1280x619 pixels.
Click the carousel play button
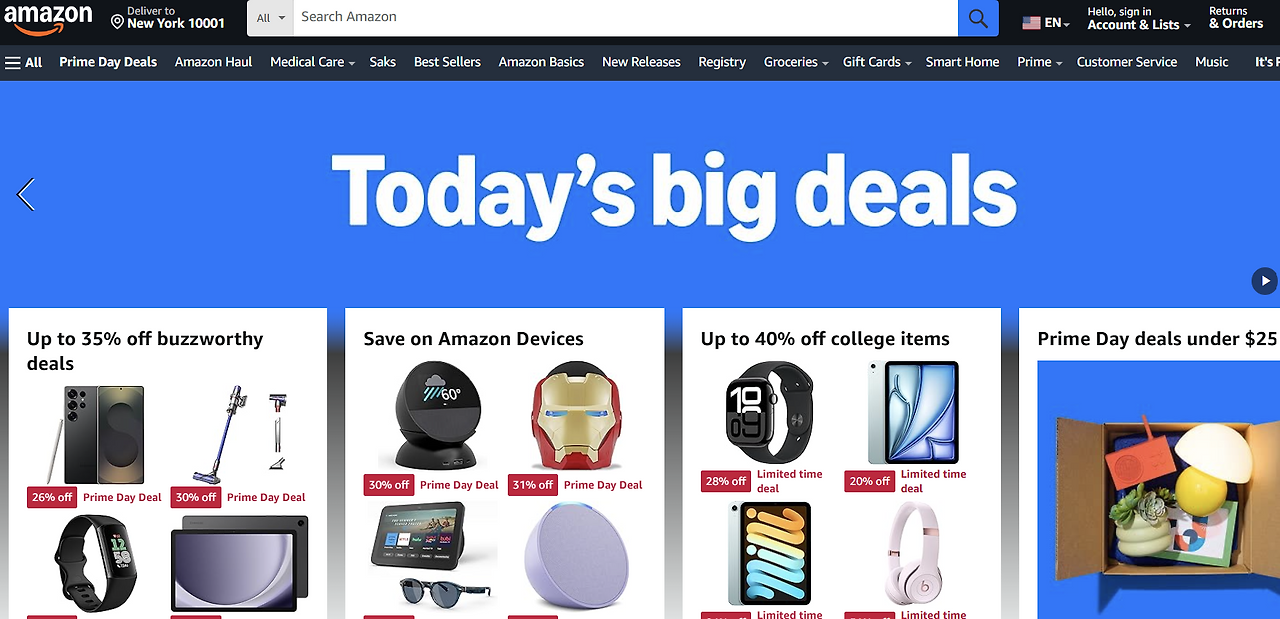(1264, 281)
